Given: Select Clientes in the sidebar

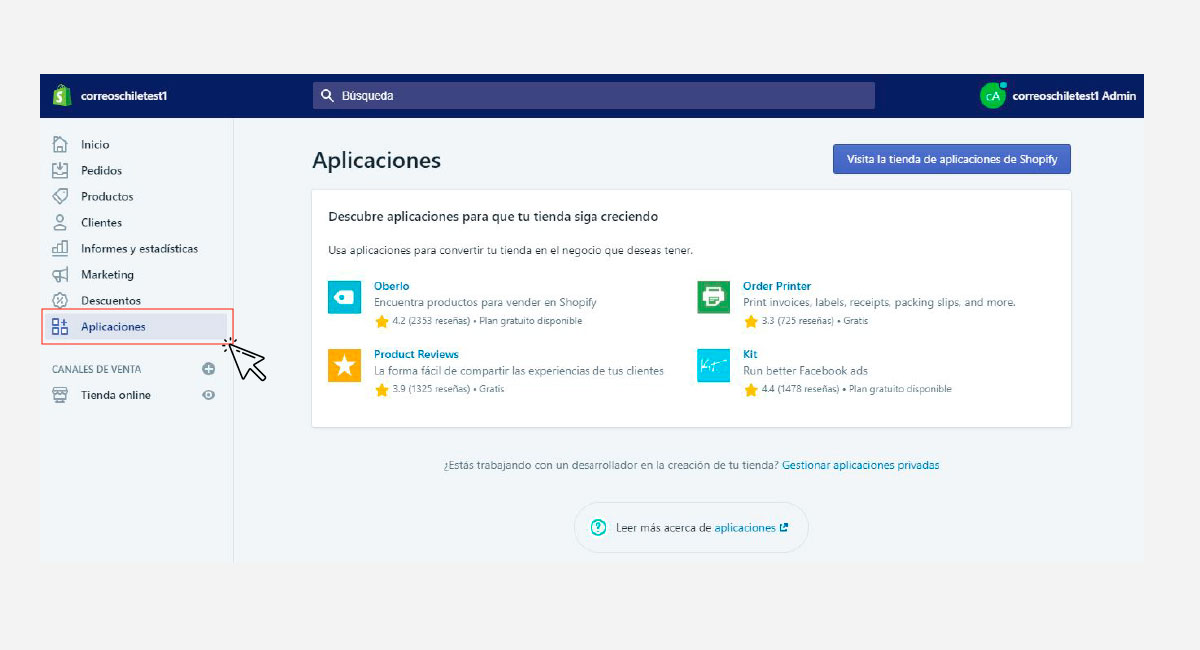Looking at the screenshot, I should click(101, 222).
